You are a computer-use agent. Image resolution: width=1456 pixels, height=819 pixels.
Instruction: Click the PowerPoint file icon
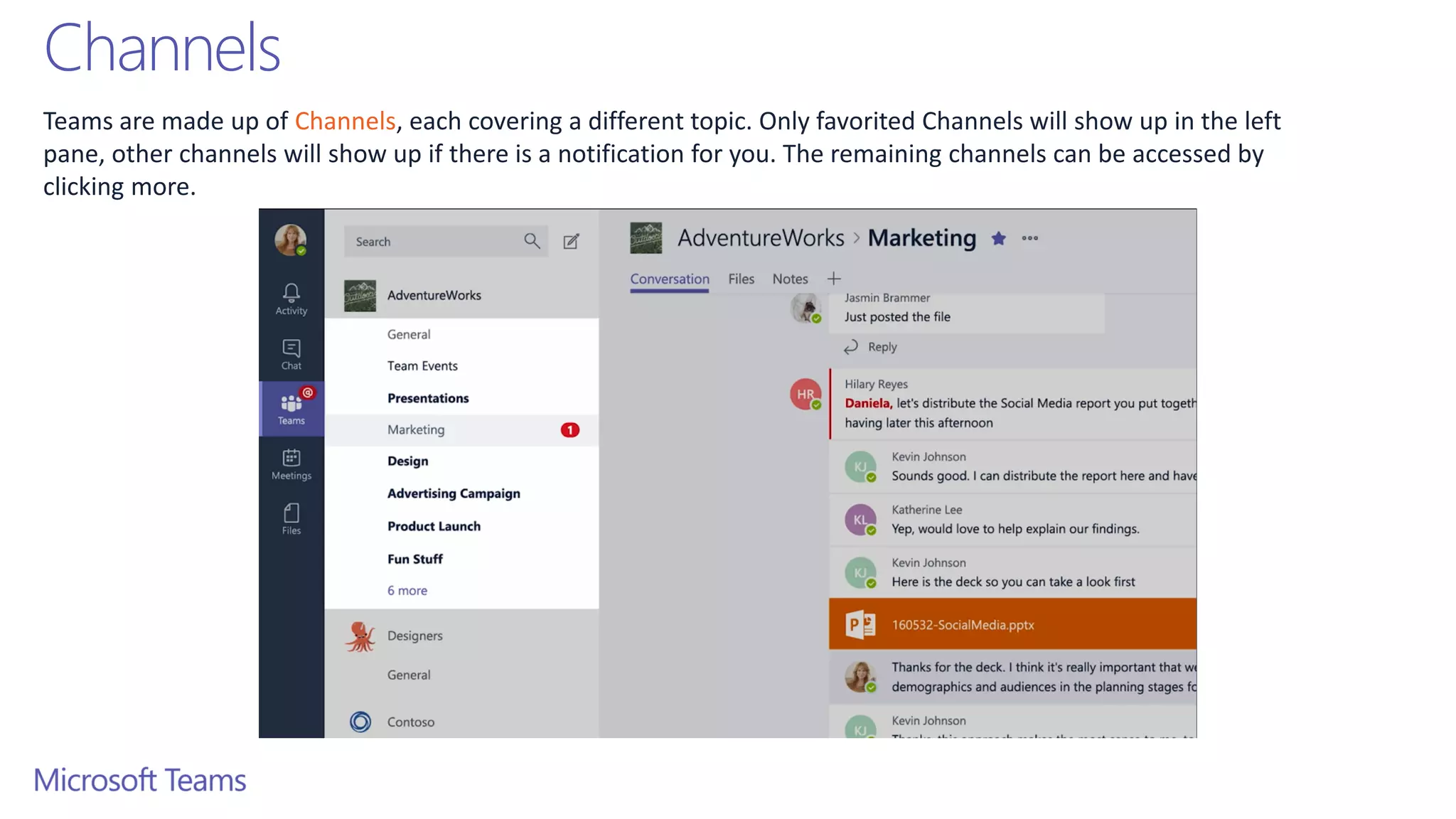tap(860, 625)
